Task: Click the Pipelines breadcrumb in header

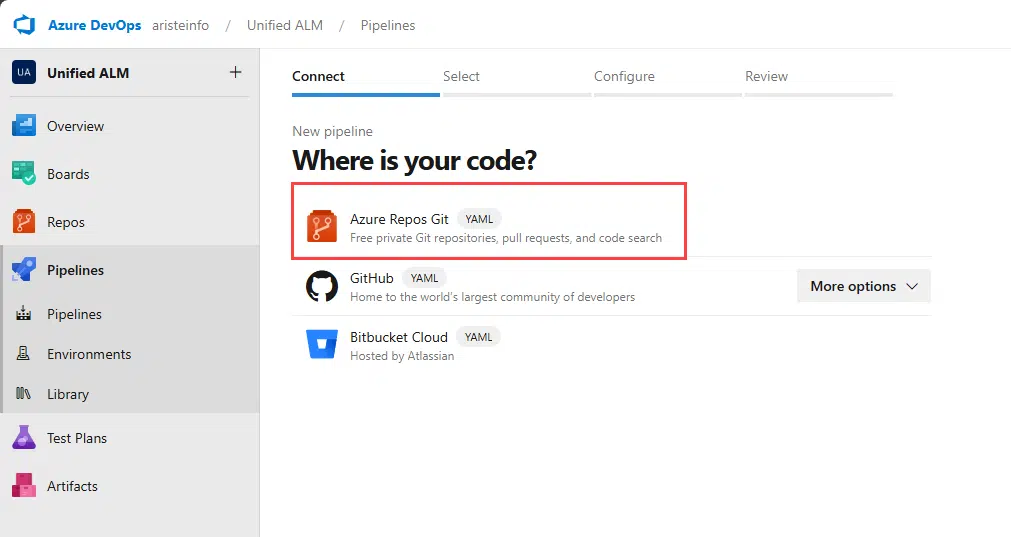Action: pos(388,25)
